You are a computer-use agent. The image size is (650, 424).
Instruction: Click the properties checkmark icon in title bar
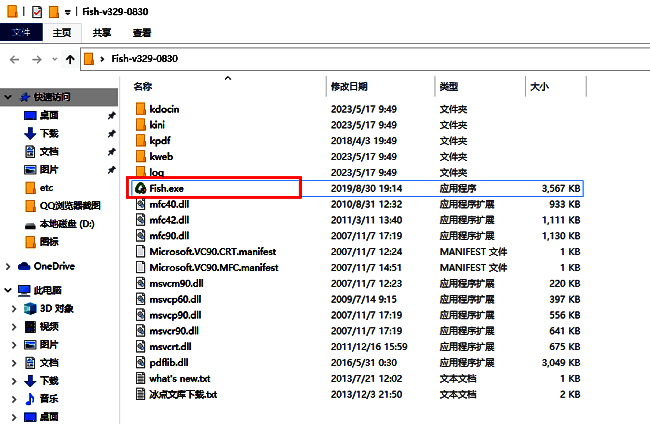point(37,12)
